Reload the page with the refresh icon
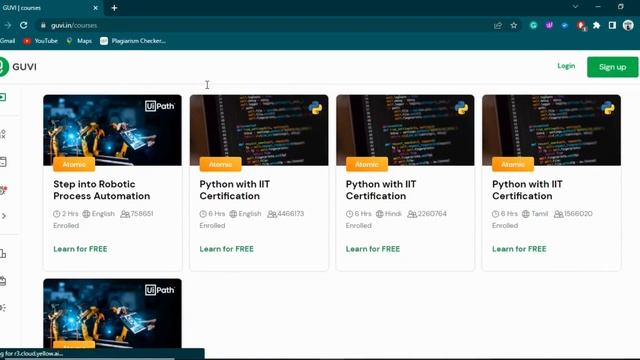The height and width of the screenshot is (360, 640). 24,25
